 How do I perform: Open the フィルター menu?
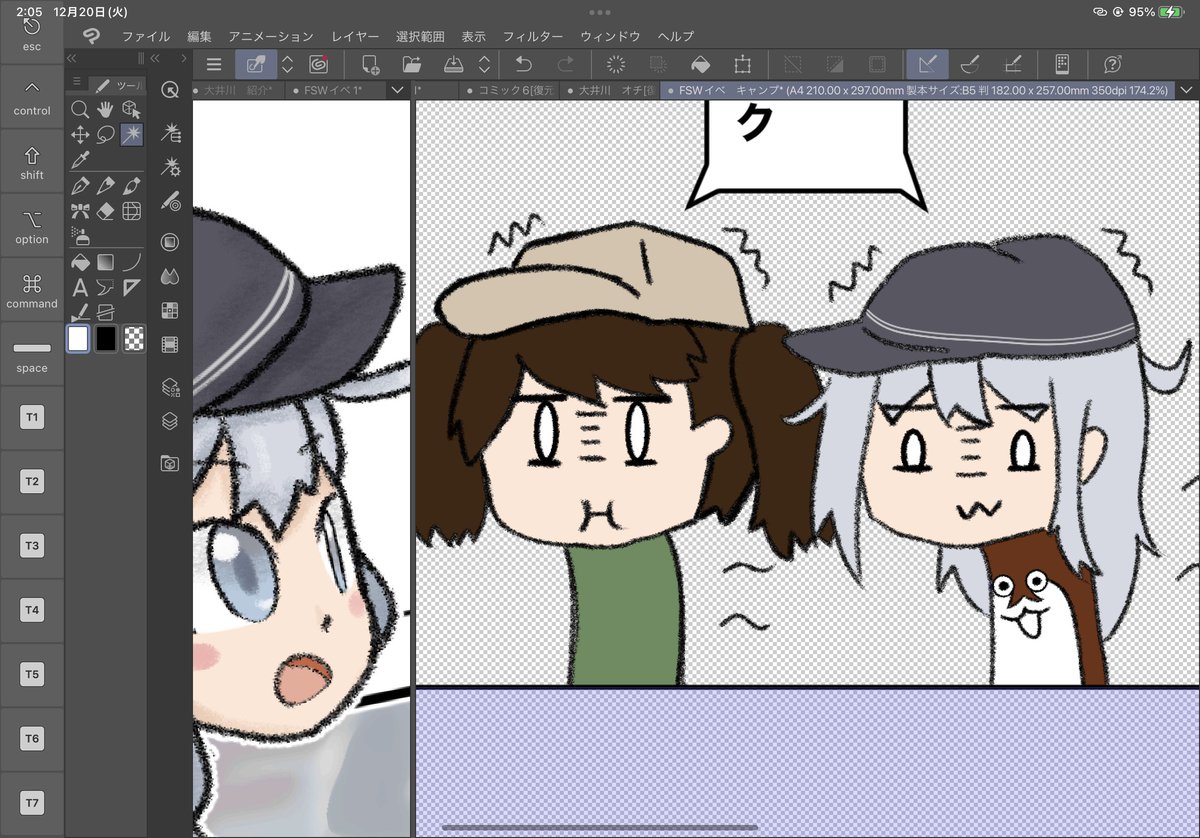click(532, 36)
